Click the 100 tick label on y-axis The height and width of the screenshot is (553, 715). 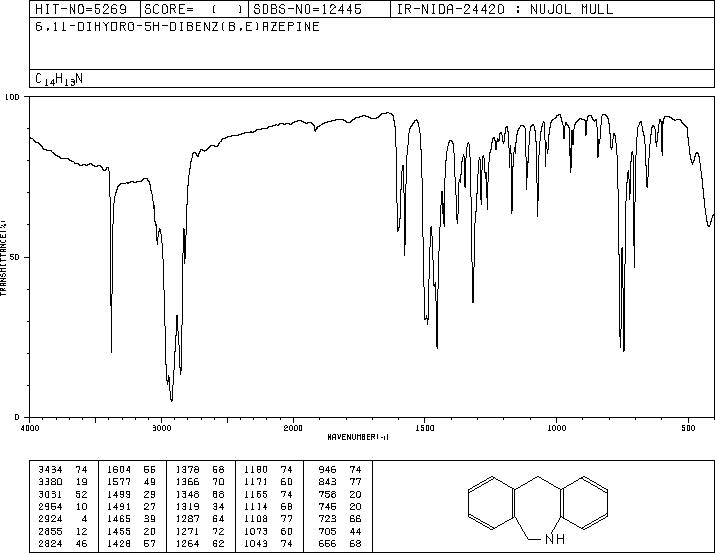coord(12,97)
